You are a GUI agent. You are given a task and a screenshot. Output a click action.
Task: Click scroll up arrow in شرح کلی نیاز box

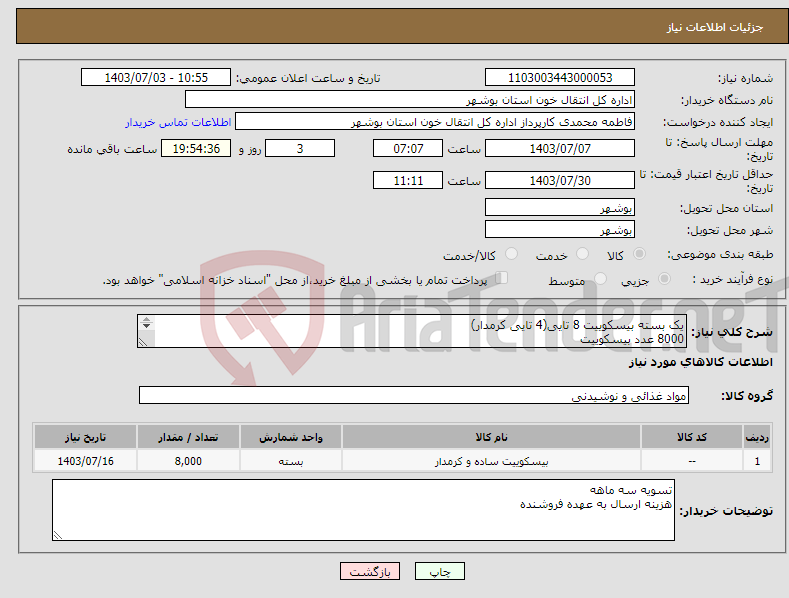[x=146, y=320]
